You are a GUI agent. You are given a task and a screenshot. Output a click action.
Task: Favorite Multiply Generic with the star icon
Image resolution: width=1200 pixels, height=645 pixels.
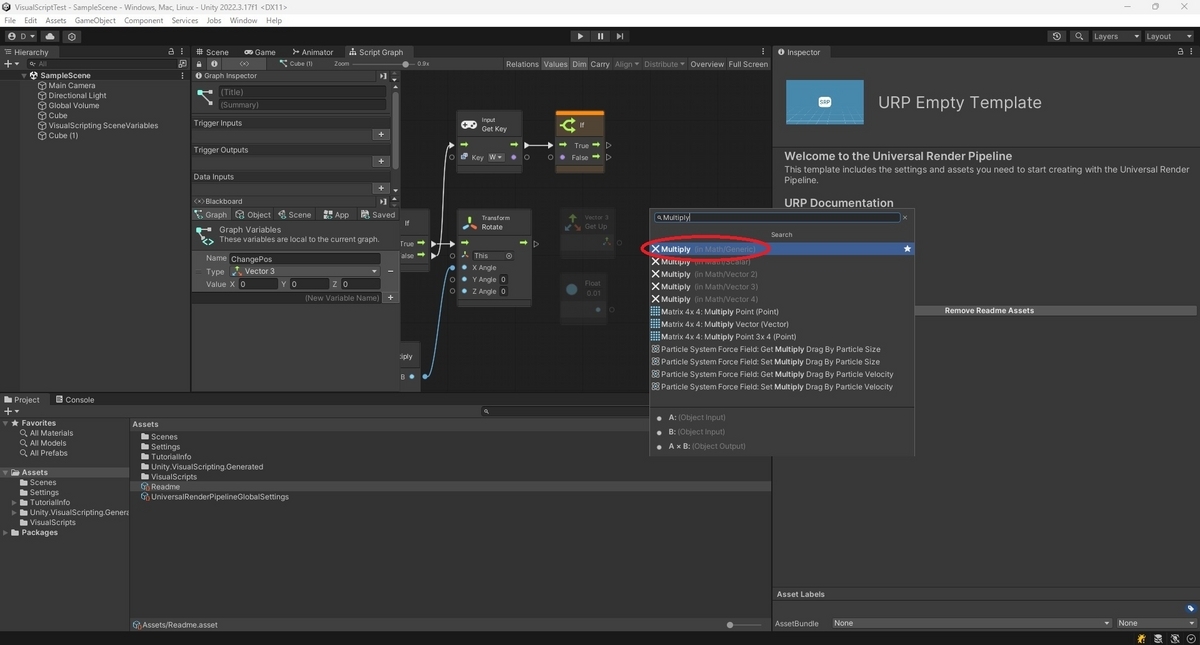pyautogui.click(x=907, y=249)
